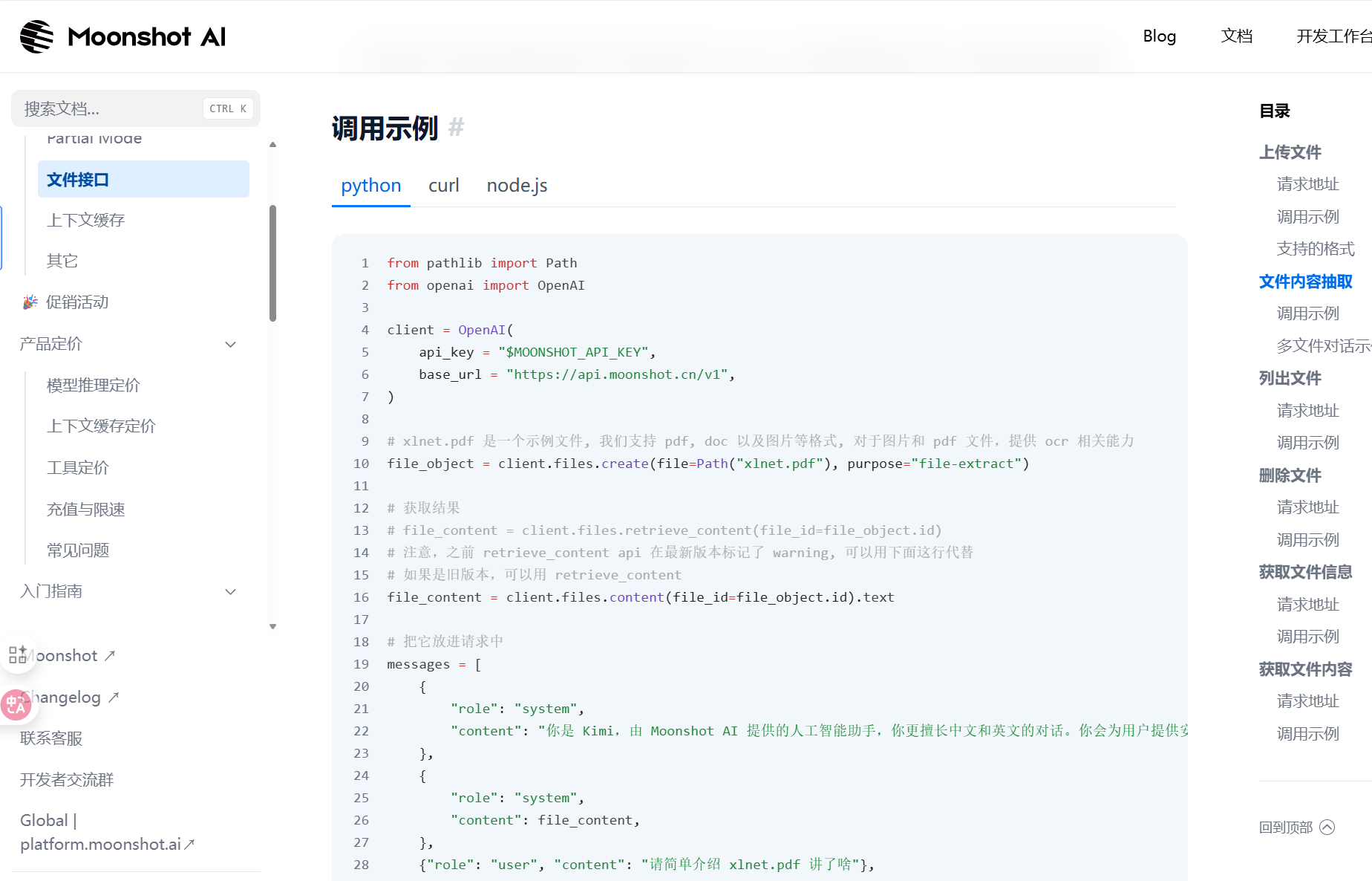Click 请求地址 under 列出文件 in contents
The image size is (1372, 881).
pos(1308,411)
